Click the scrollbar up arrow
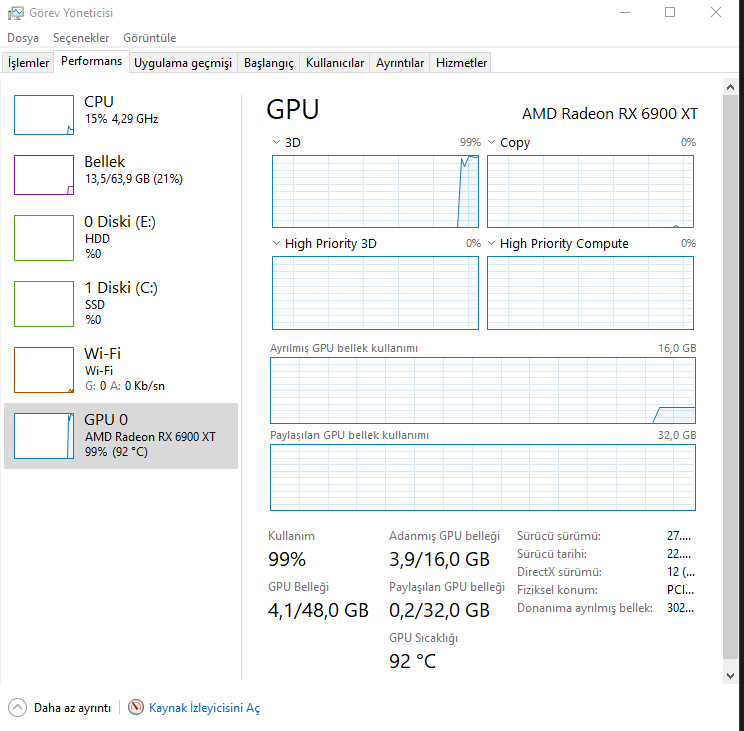 click(730, 87)
